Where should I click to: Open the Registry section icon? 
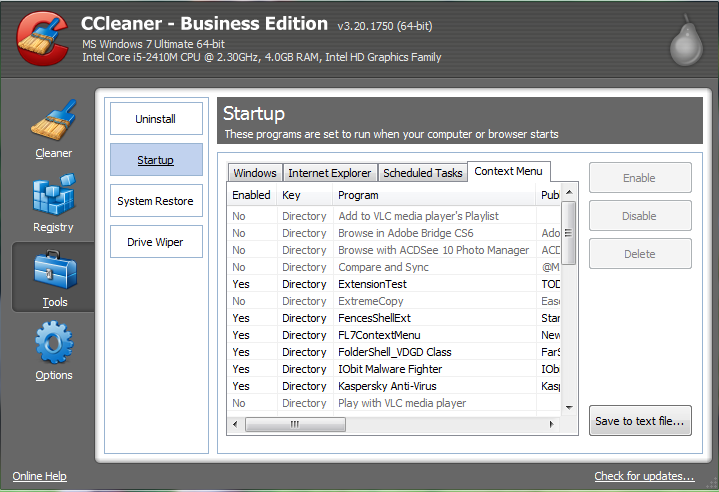point(54,194)
